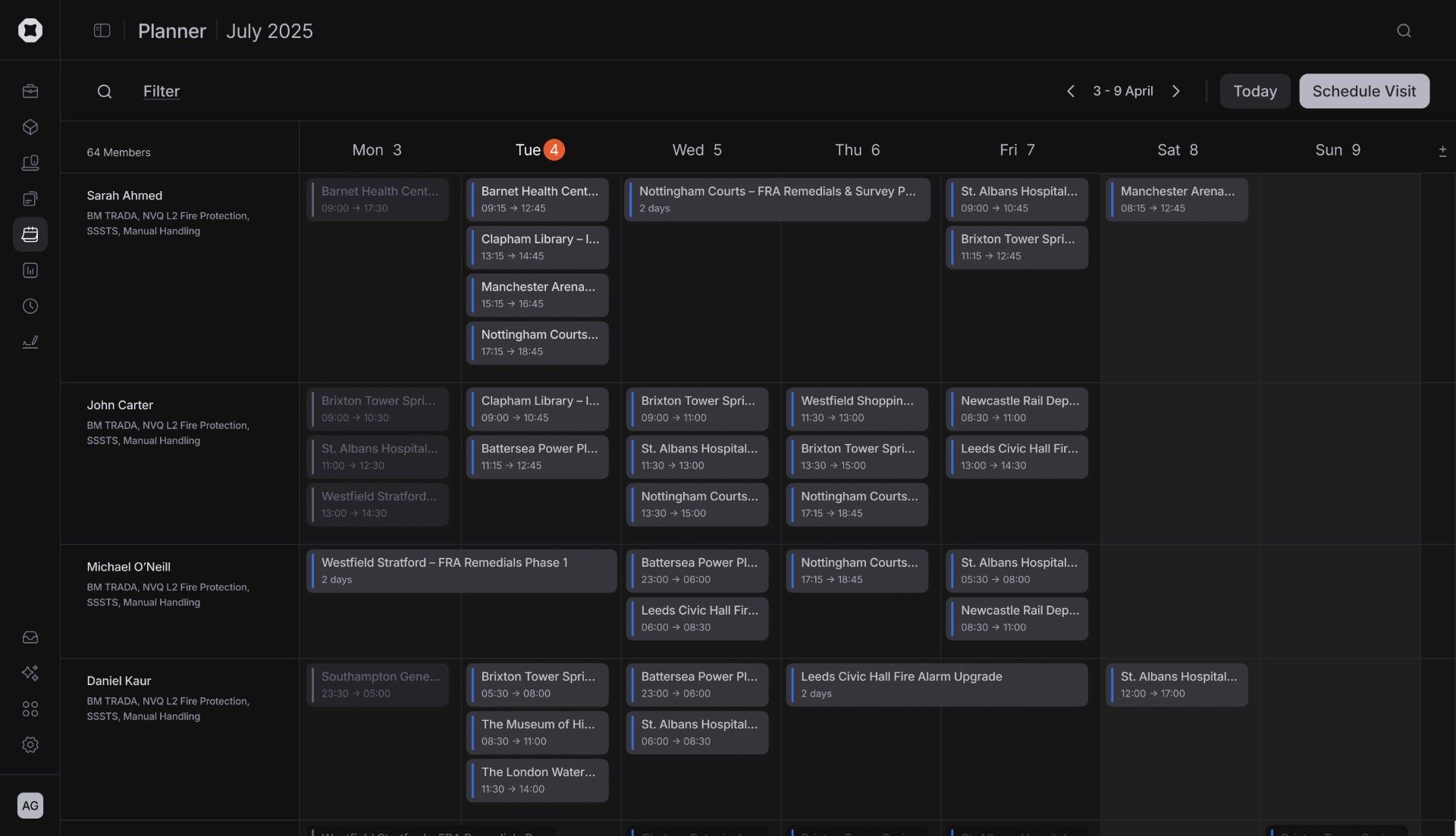
Task: Open the stacked documents icon in sidebar
Action: click(x=30, y=199)
